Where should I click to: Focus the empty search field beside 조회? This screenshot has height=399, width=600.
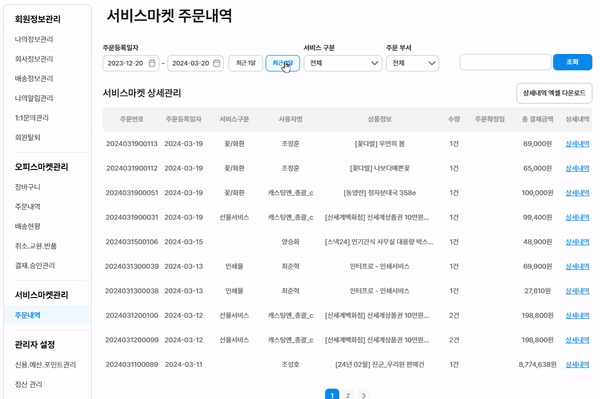(505, 62)
